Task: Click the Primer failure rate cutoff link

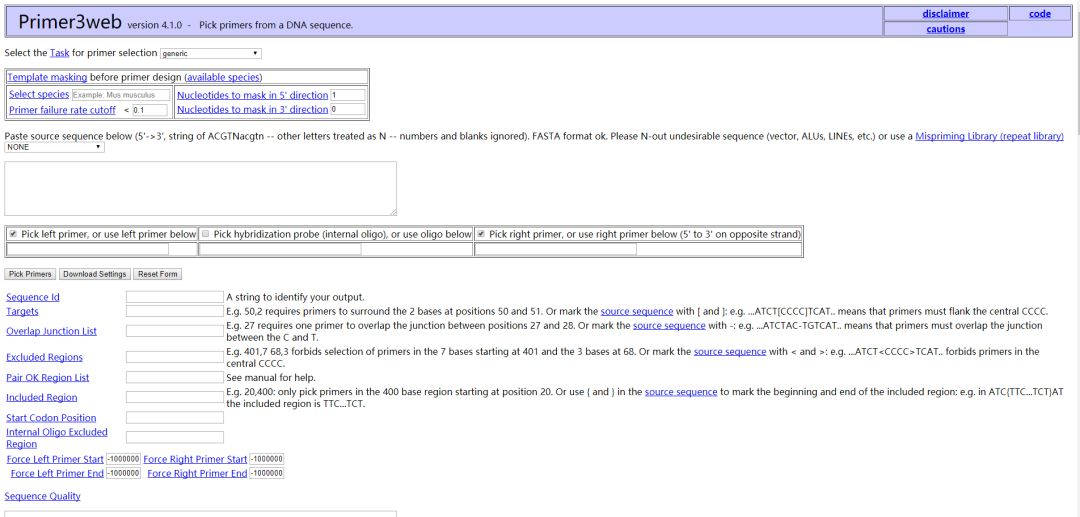Action: tap(62, 110)
